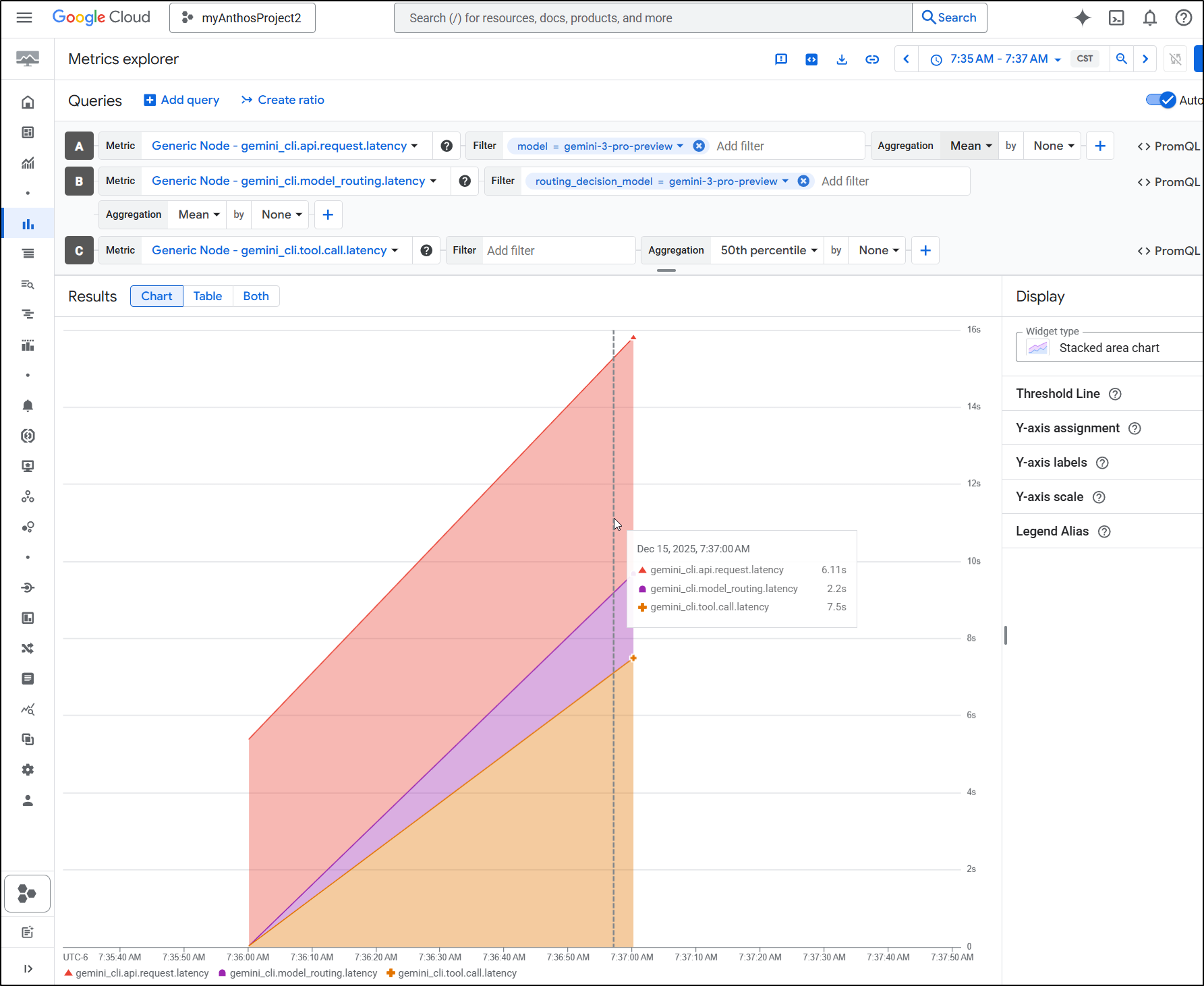Switch to the Table results tab
This screenshot has height=986, width=1204.
(208, 296)
